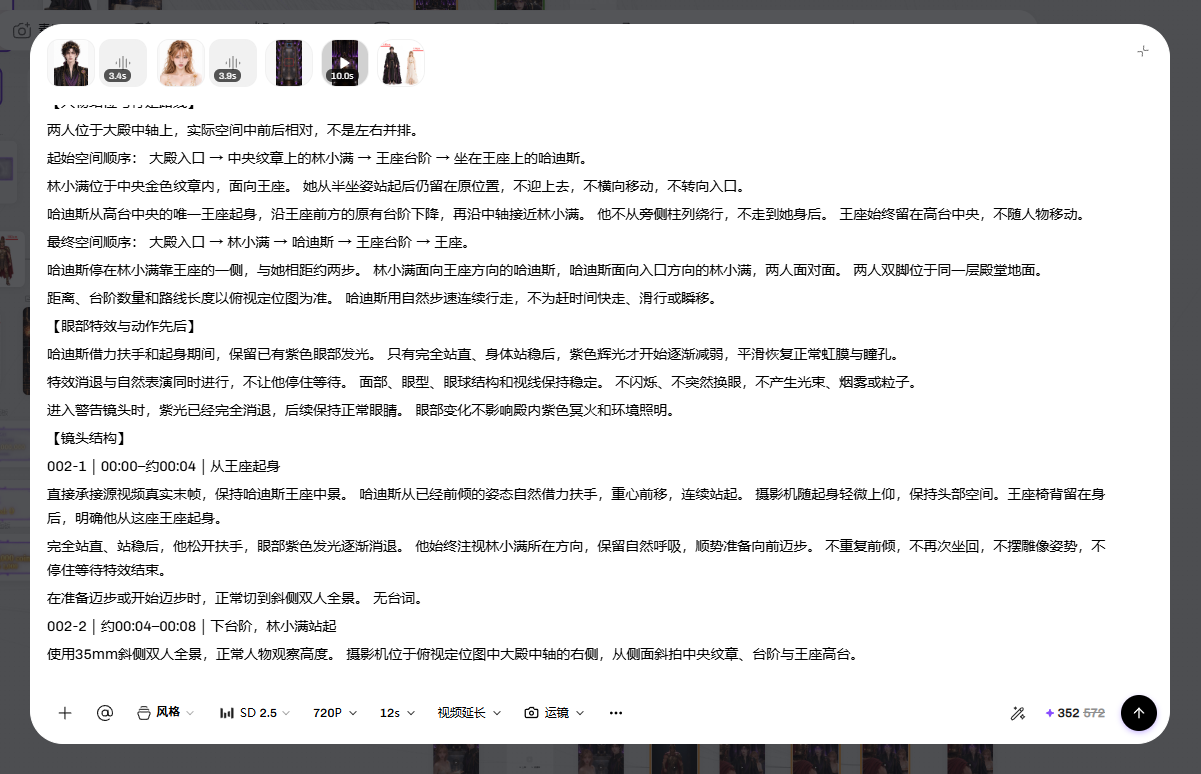Image resolution: width=1201 pixels, height=774 pixels.
Task: Open the purple hall reference image
Action: 289,63
